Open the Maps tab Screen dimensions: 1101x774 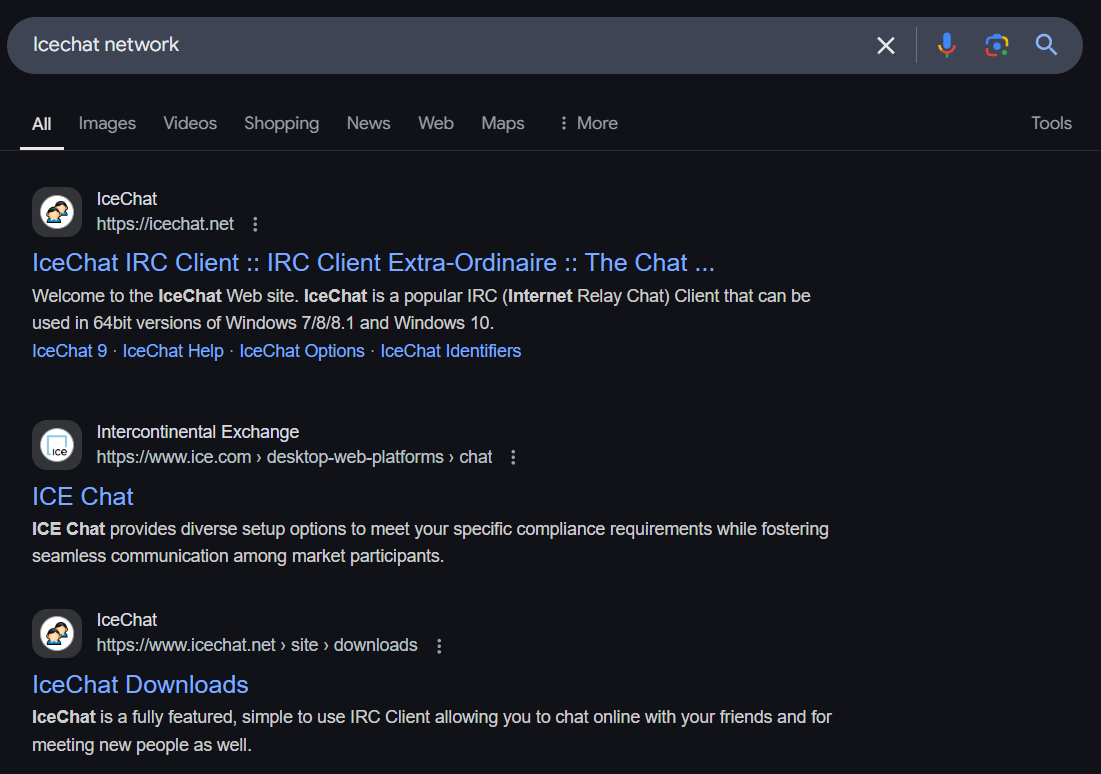(x=503, y=124)
